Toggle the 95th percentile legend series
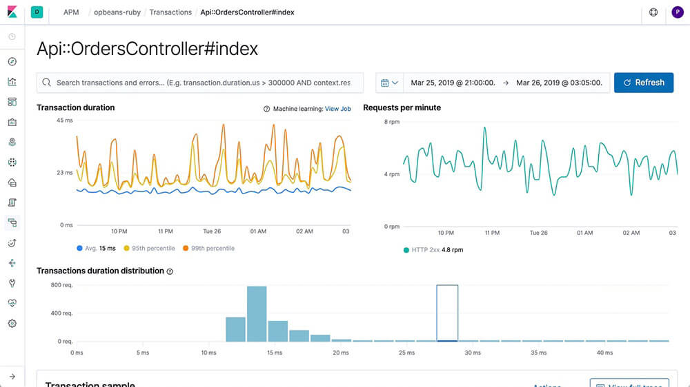Viewport: 690px width, 387px height. click(x=149, y=248)
